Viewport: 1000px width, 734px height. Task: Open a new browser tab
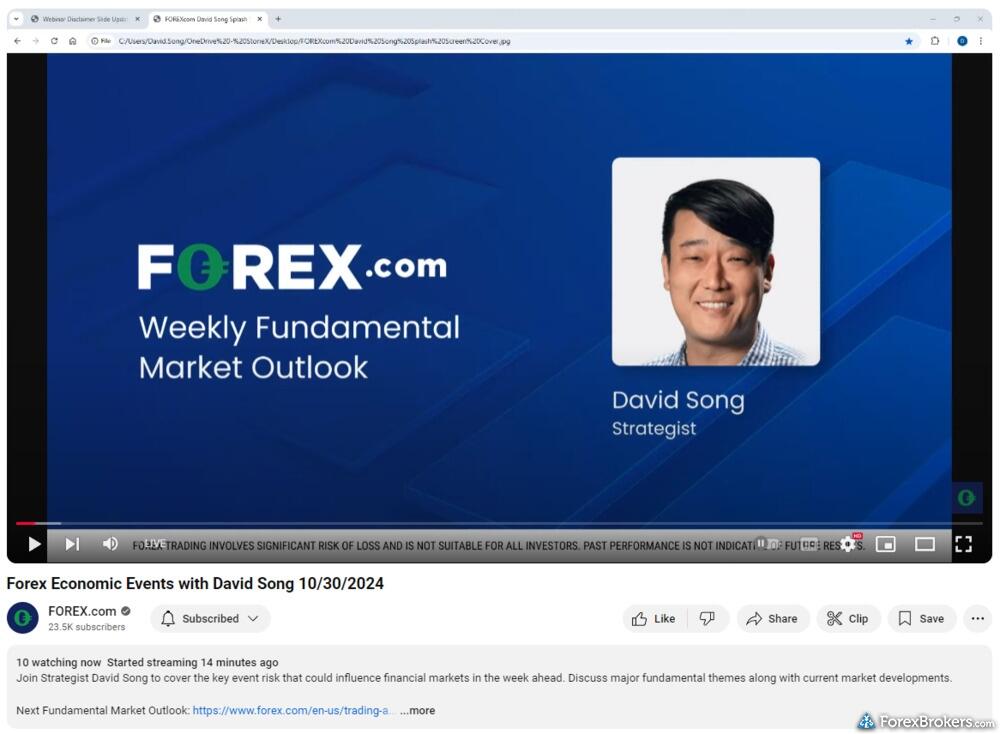(278, 19)
